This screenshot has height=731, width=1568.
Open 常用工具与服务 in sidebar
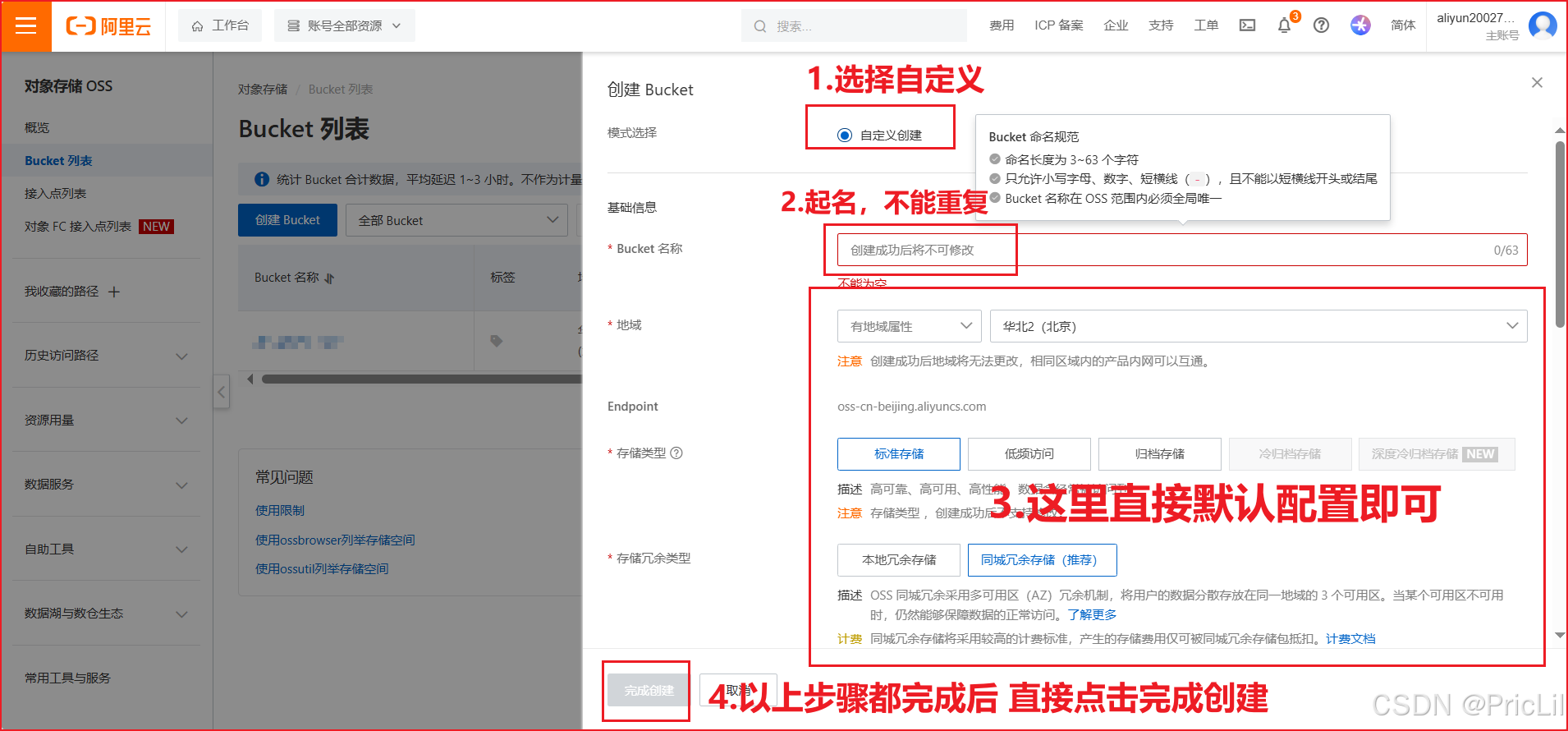click(x=67, y=678)
